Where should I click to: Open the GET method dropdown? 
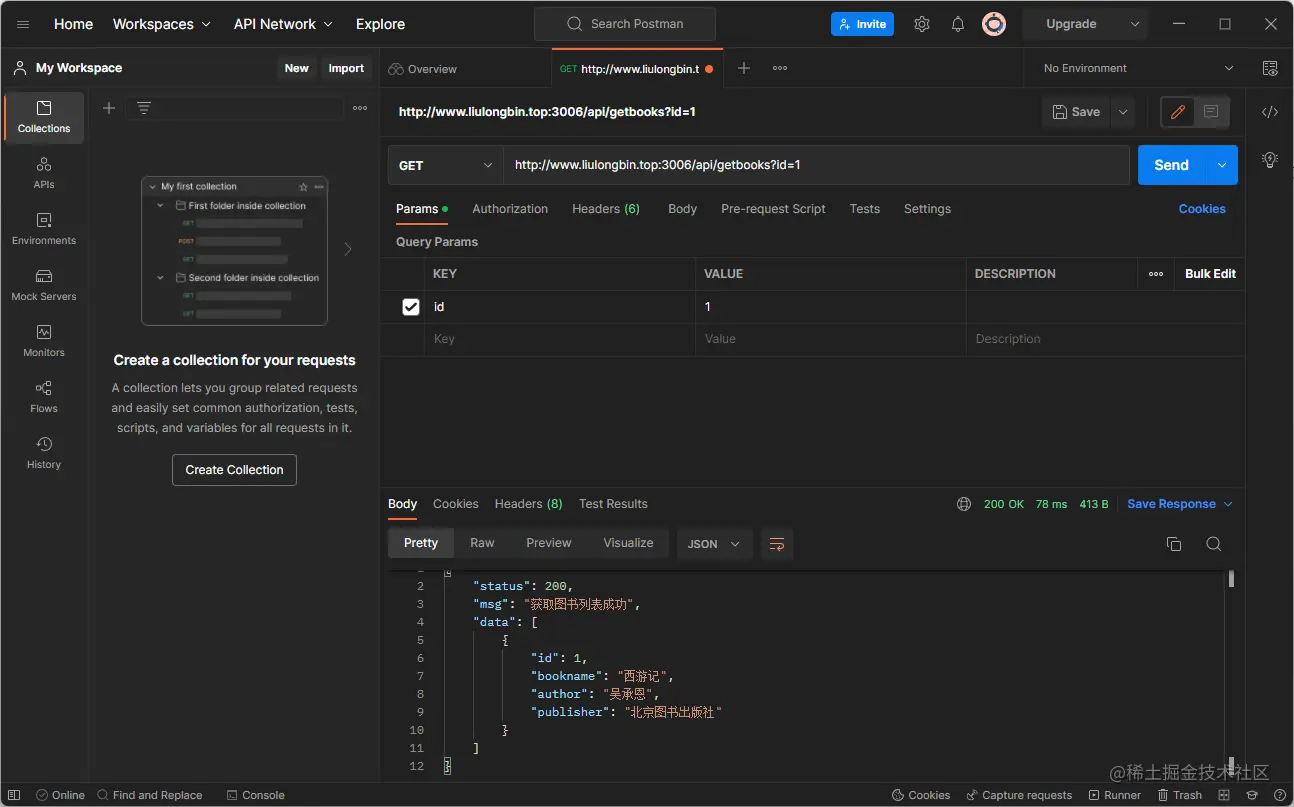tap(445, 165)
